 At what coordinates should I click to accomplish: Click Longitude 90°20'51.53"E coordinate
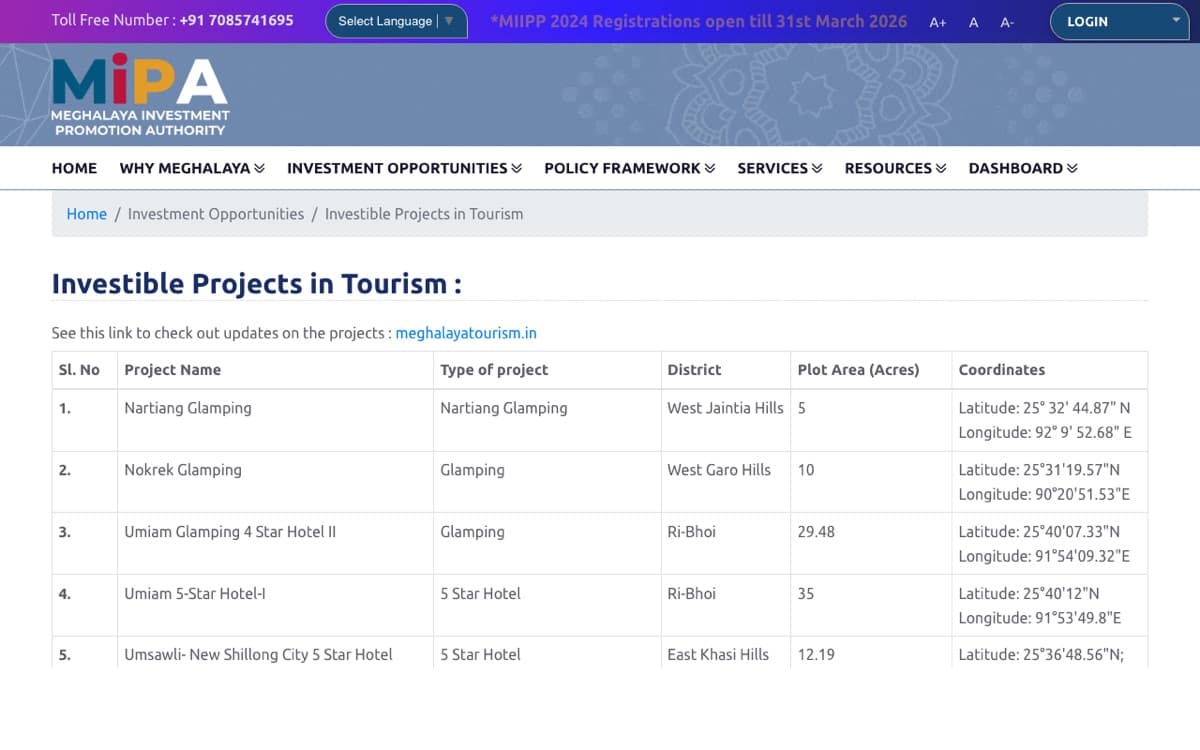pyautogui.click(x=1044, y=495)
